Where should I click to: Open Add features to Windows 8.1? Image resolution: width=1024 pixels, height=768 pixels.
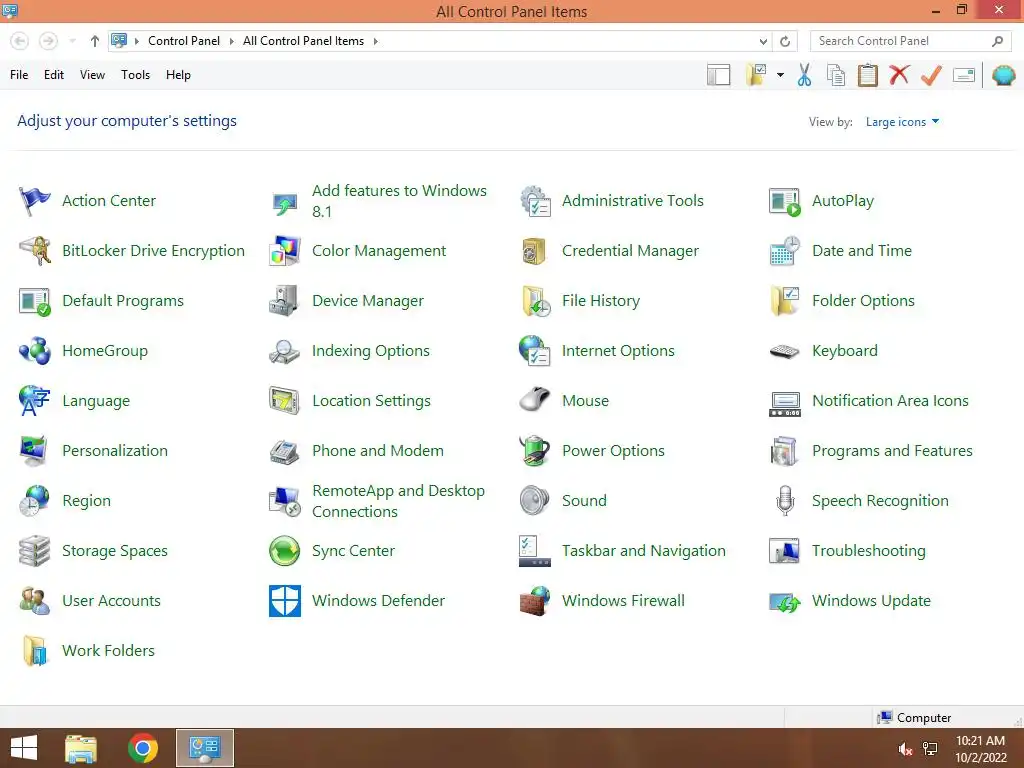[x=399, y=201]
